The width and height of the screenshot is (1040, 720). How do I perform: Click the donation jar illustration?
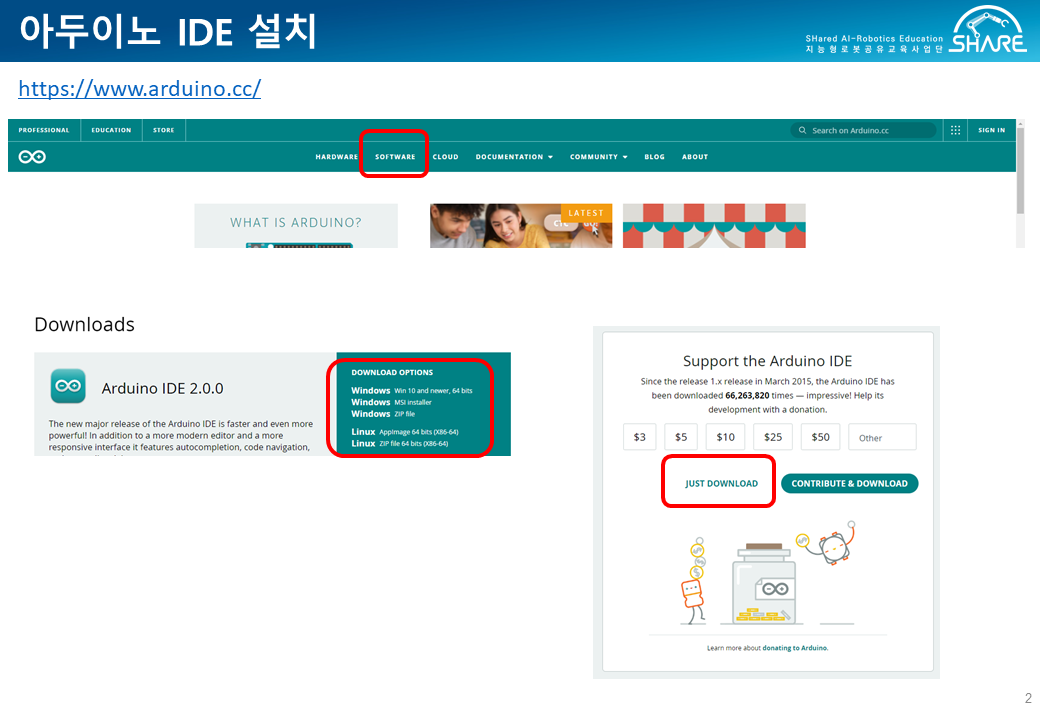click(x=766, y=583)
